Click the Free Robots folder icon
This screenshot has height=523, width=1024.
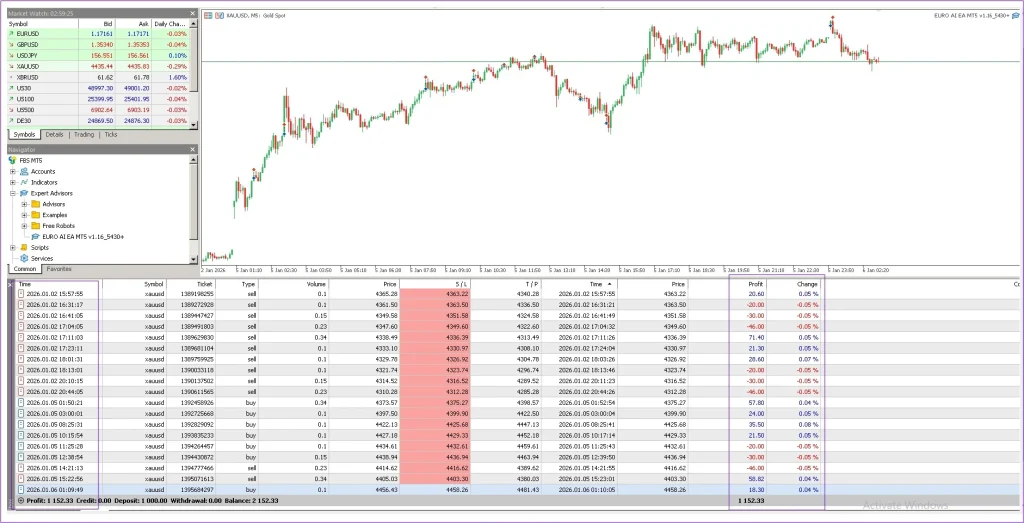click(35, 225)
